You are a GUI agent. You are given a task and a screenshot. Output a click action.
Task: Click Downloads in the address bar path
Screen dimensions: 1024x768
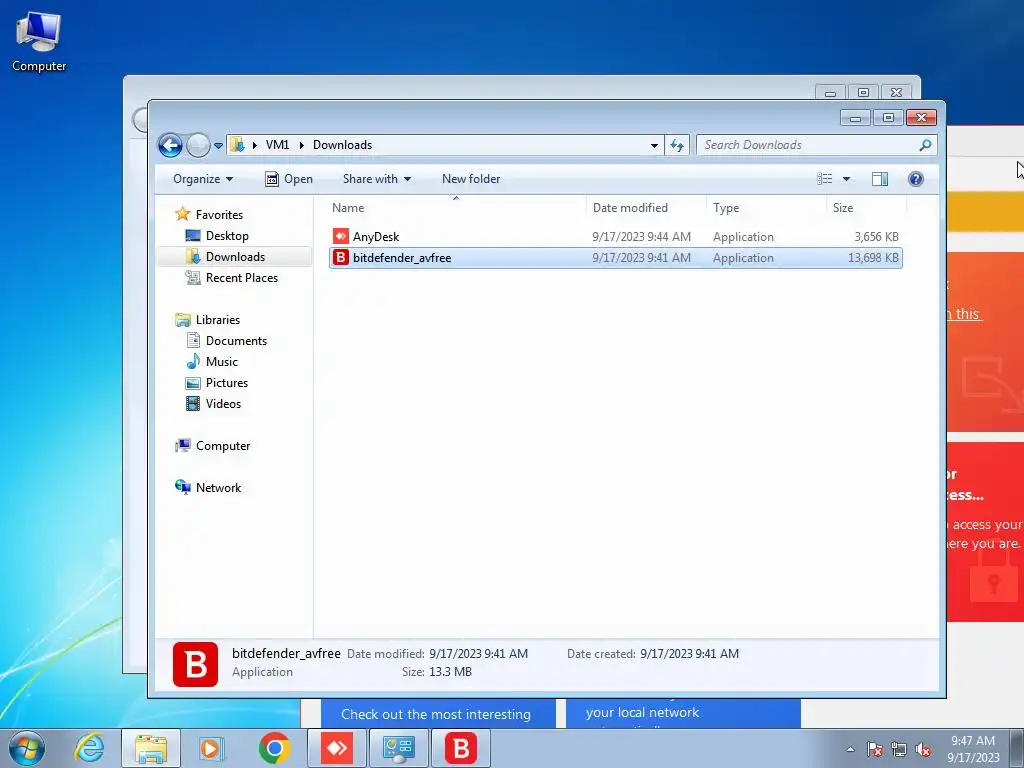(342, 145)
